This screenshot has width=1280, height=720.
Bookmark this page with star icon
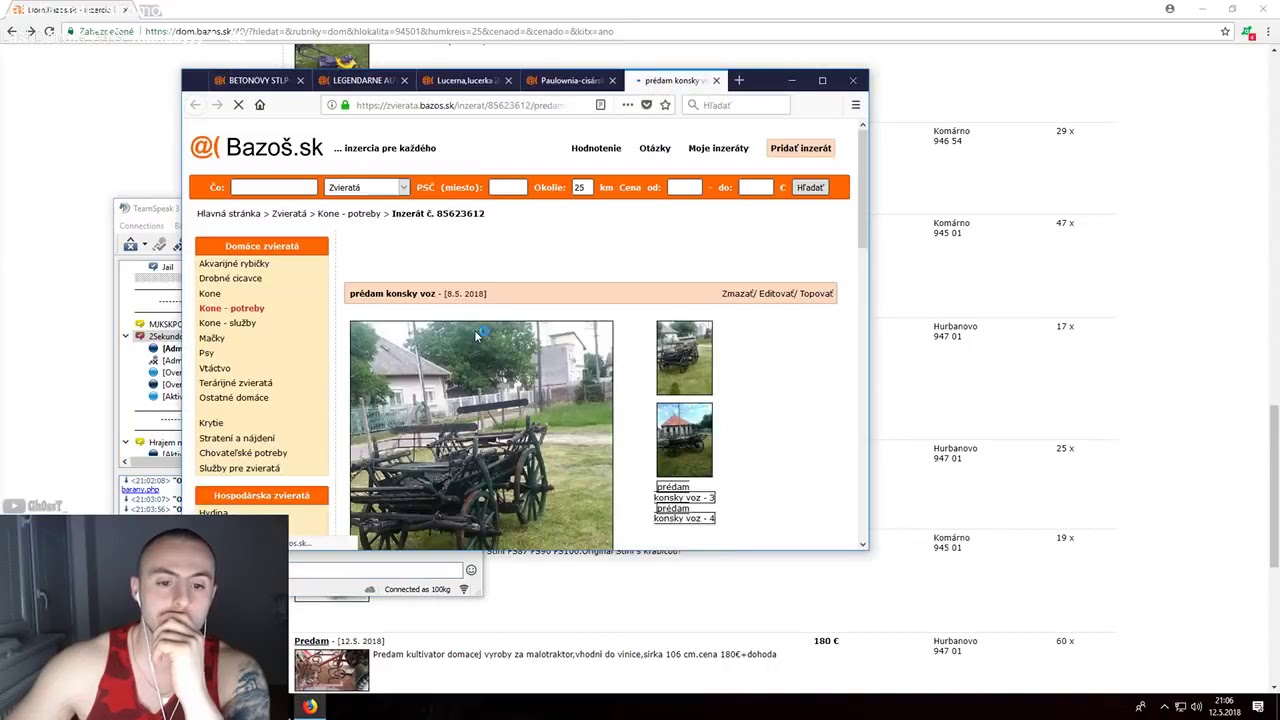coord(665,105)
